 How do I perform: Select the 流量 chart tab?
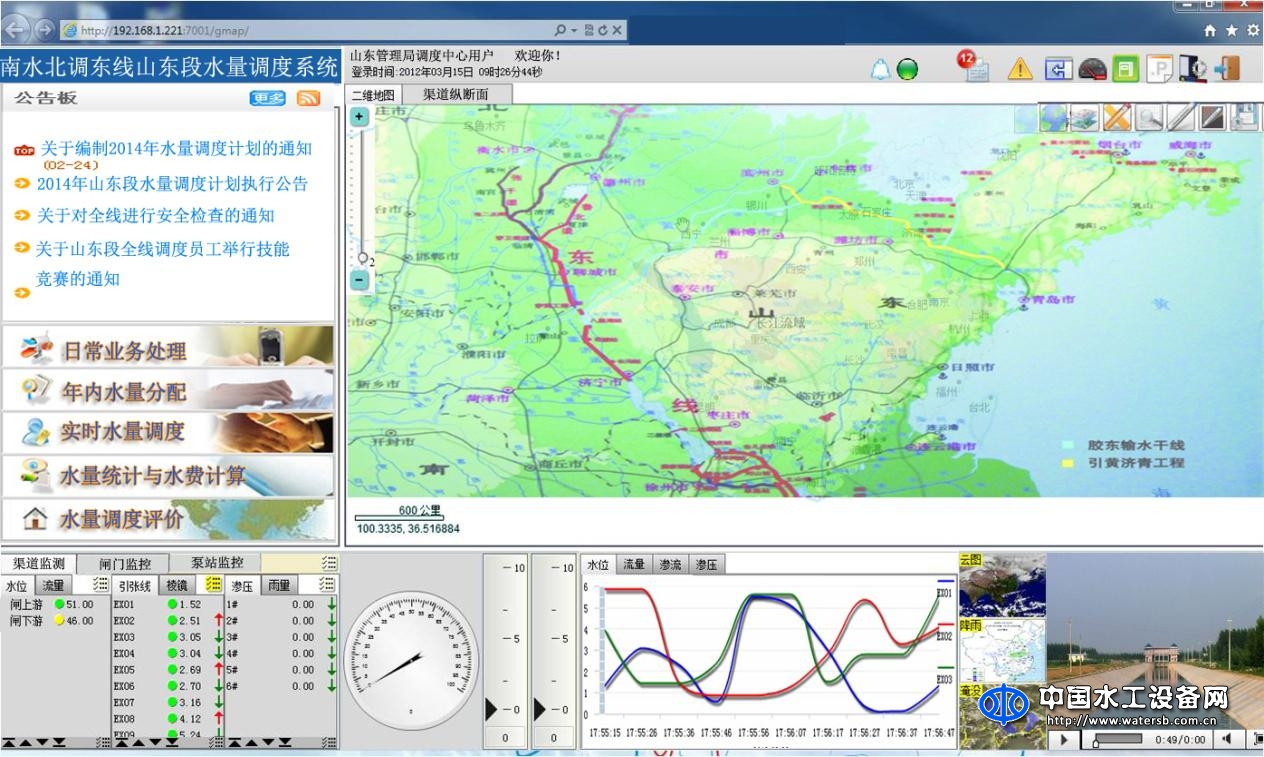(x=634, y=565)
